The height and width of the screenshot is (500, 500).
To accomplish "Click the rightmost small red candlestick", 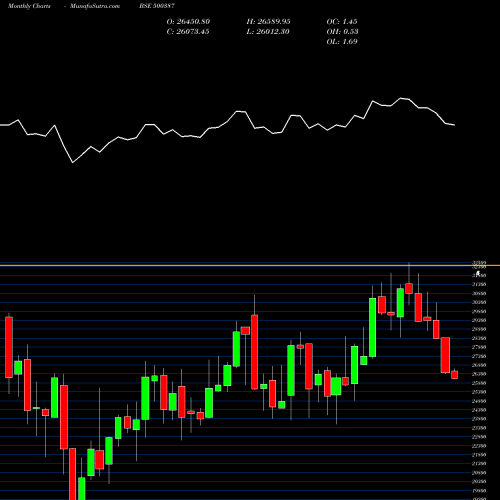I will click(x=455, y=375).
